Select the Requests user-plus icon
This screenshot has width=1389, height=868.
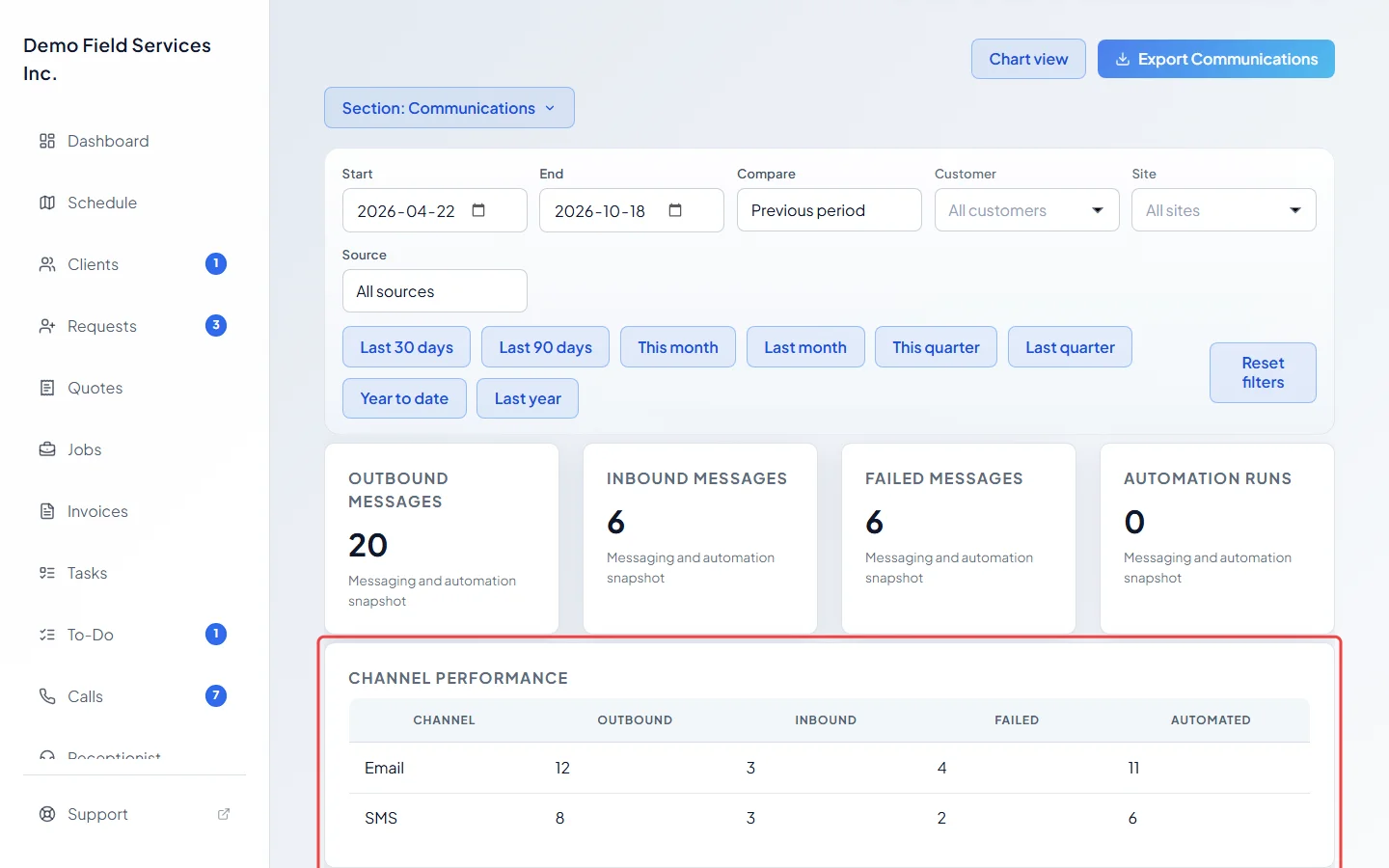[x=47, y=326]
